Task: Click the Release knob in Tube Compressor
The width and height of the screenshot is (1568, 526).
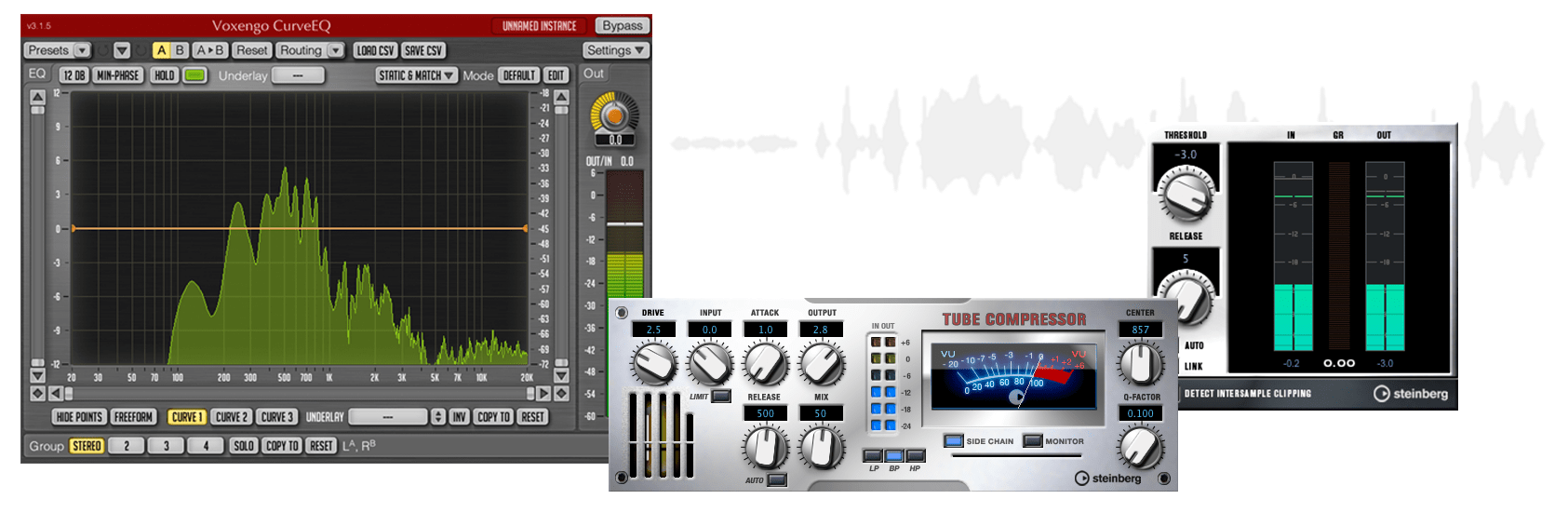Action: [765, 447]
